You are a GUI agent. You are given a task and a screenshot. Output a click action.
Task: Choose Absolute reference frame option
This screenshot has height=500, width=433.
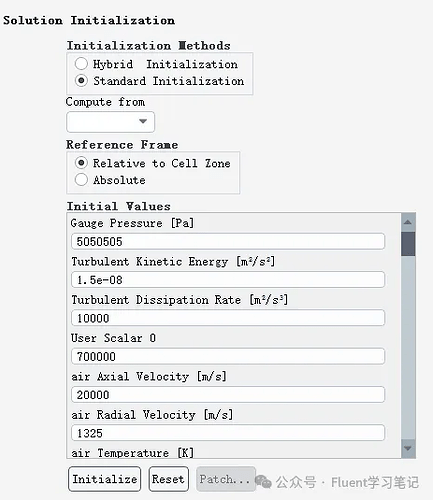(81, 180)
